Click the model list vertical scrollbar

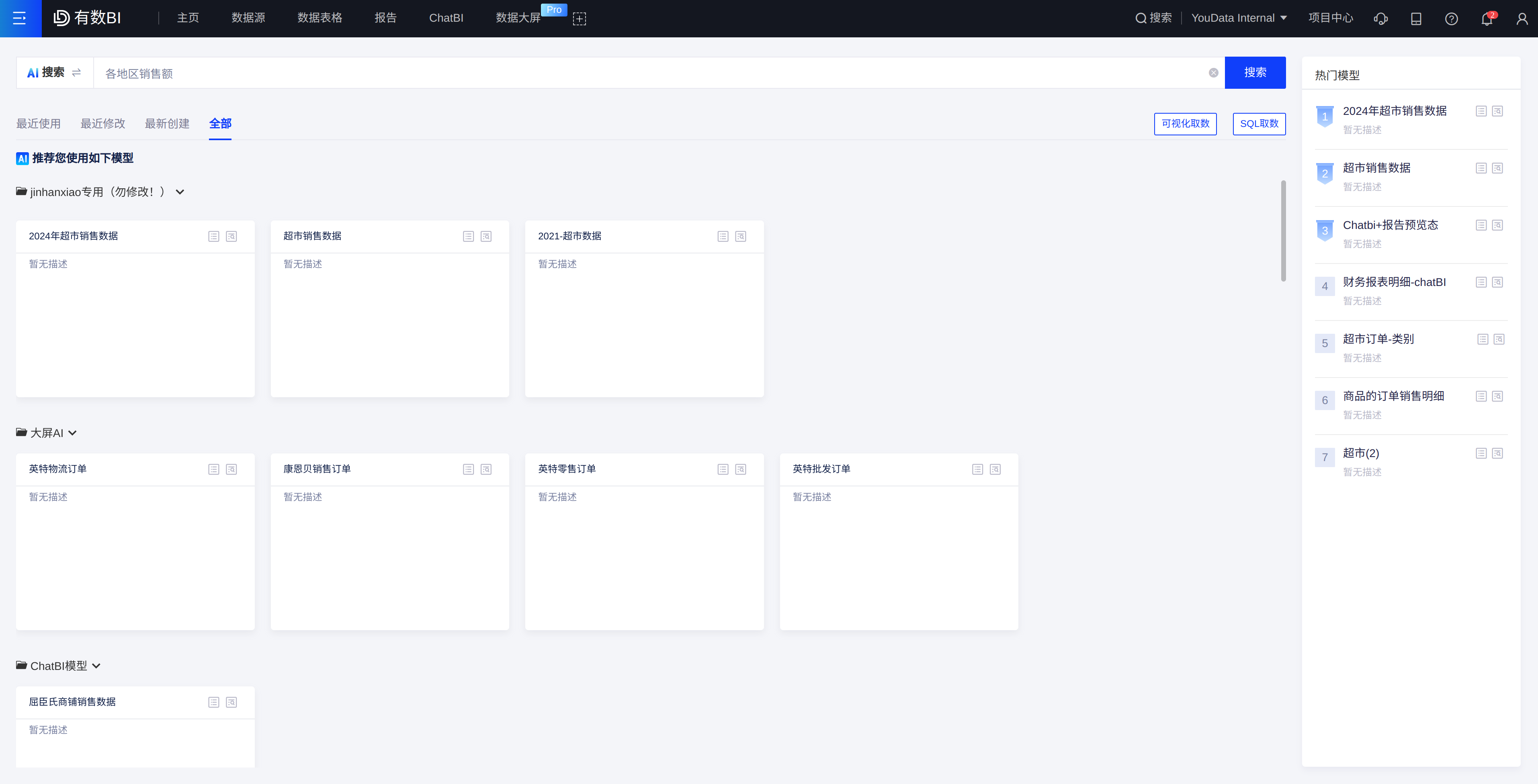(x=1283, y=231)
